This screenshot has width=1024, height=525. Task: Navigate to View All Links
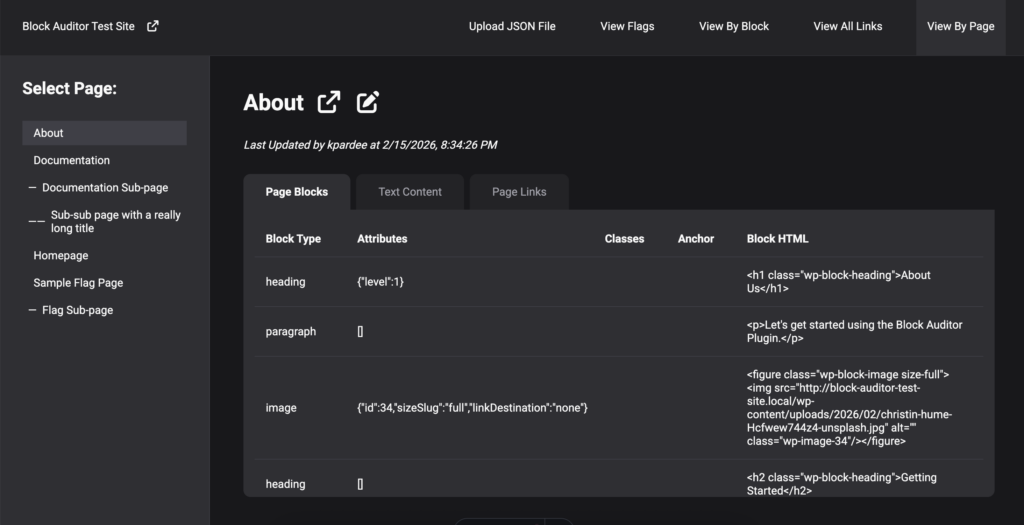tap(847, 26)
